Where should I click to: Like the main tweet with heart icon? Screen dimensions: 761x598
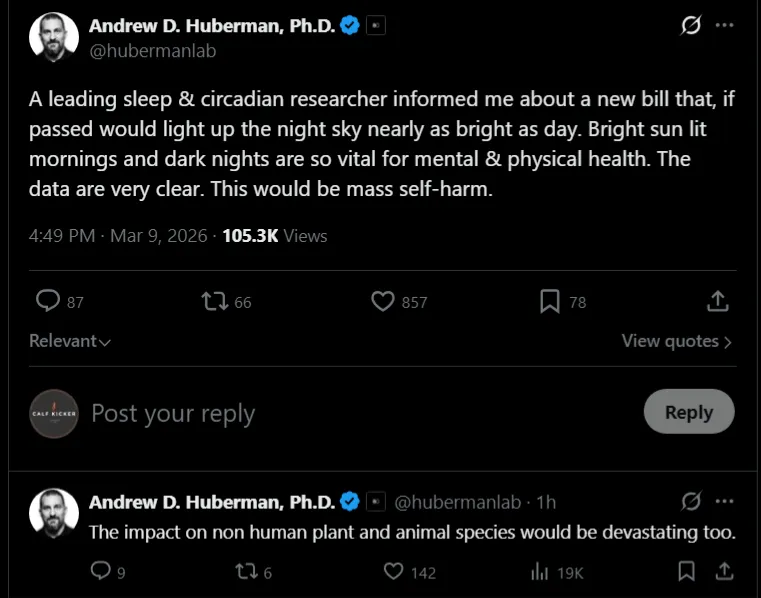click(382, 301)
